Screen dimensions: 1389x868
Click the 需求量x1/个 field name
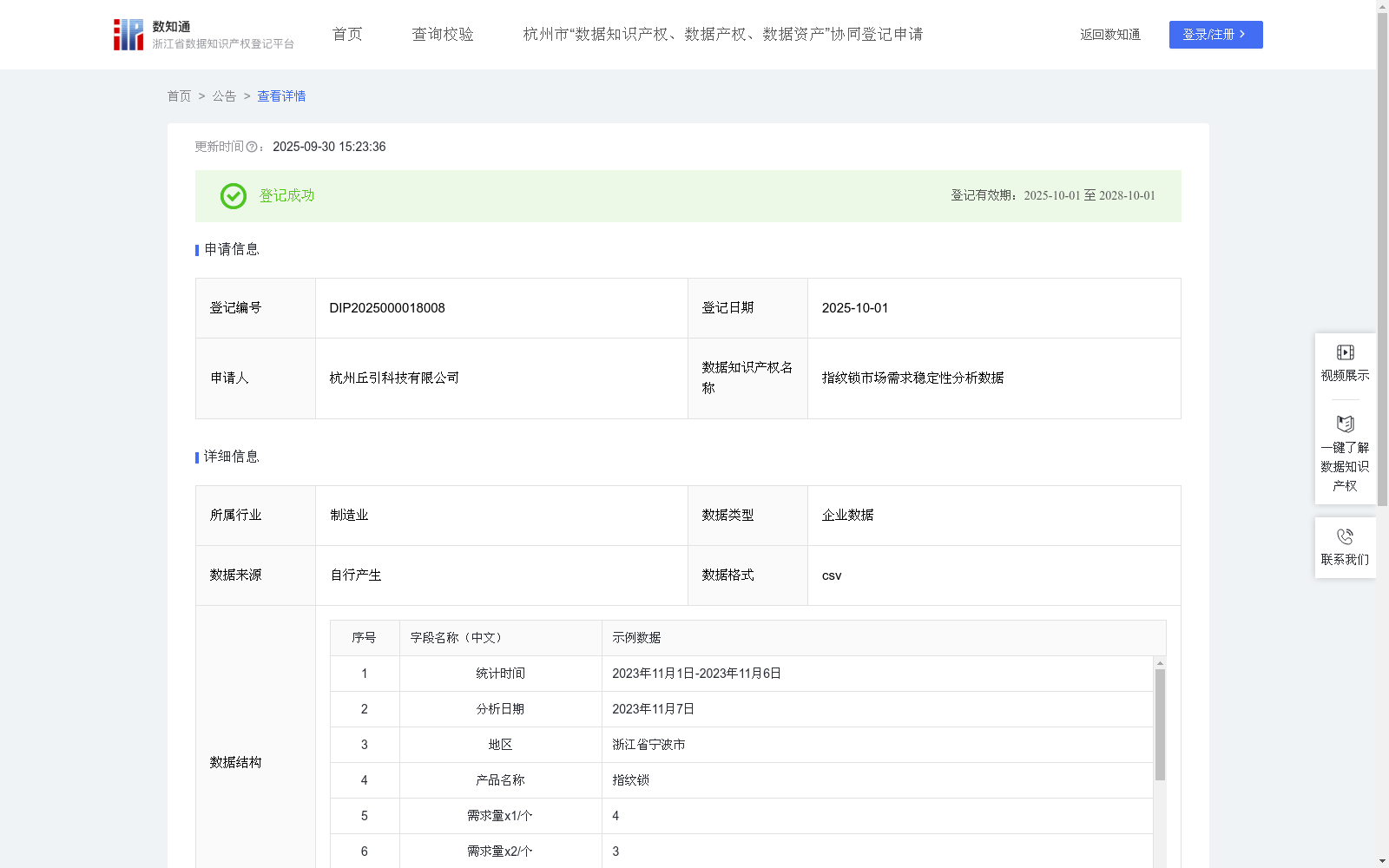pos(500,816)
